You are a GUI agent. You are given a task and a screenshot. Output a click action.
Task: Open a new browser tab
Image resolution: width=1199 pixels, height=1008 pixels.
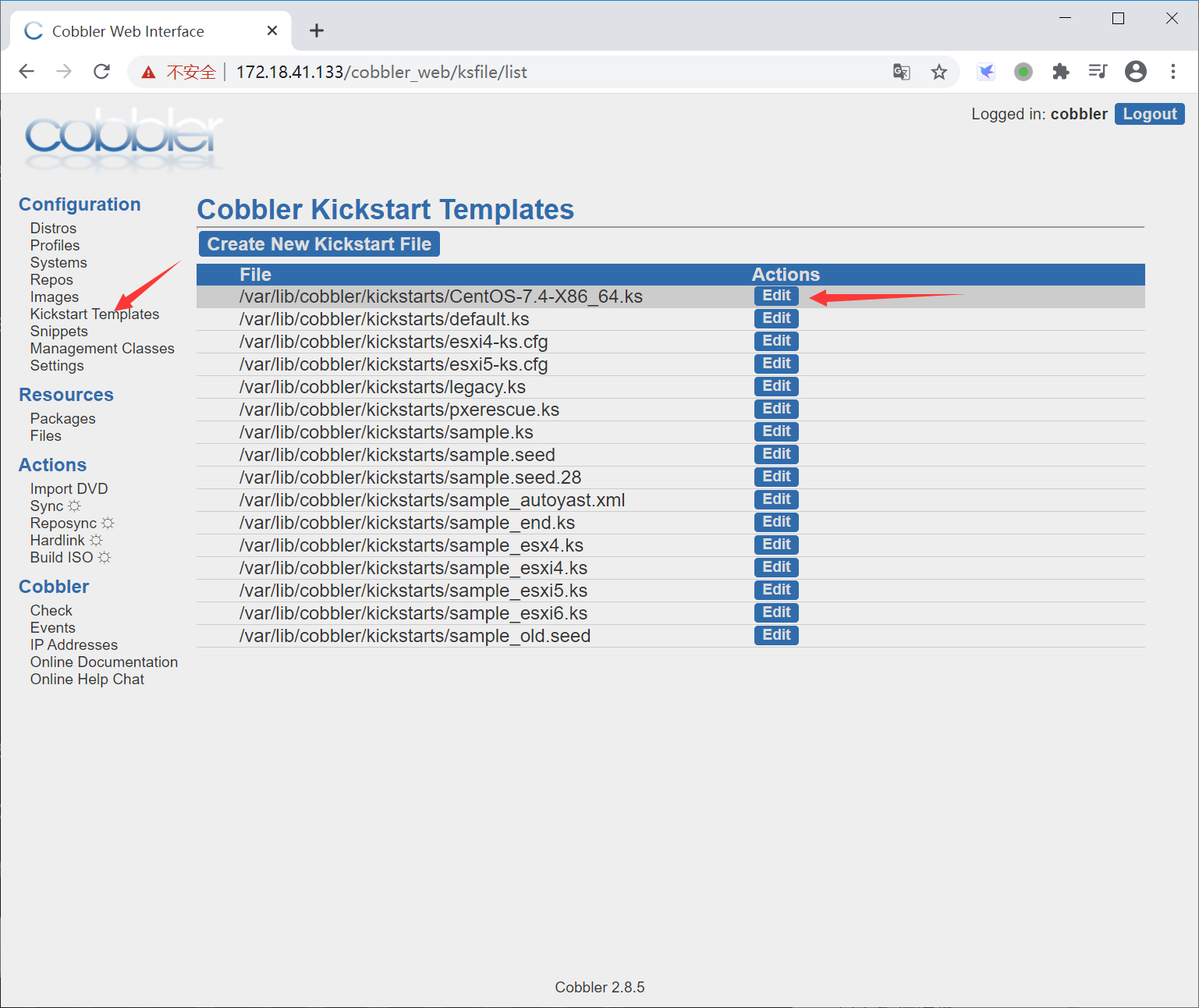coord(316,30)
